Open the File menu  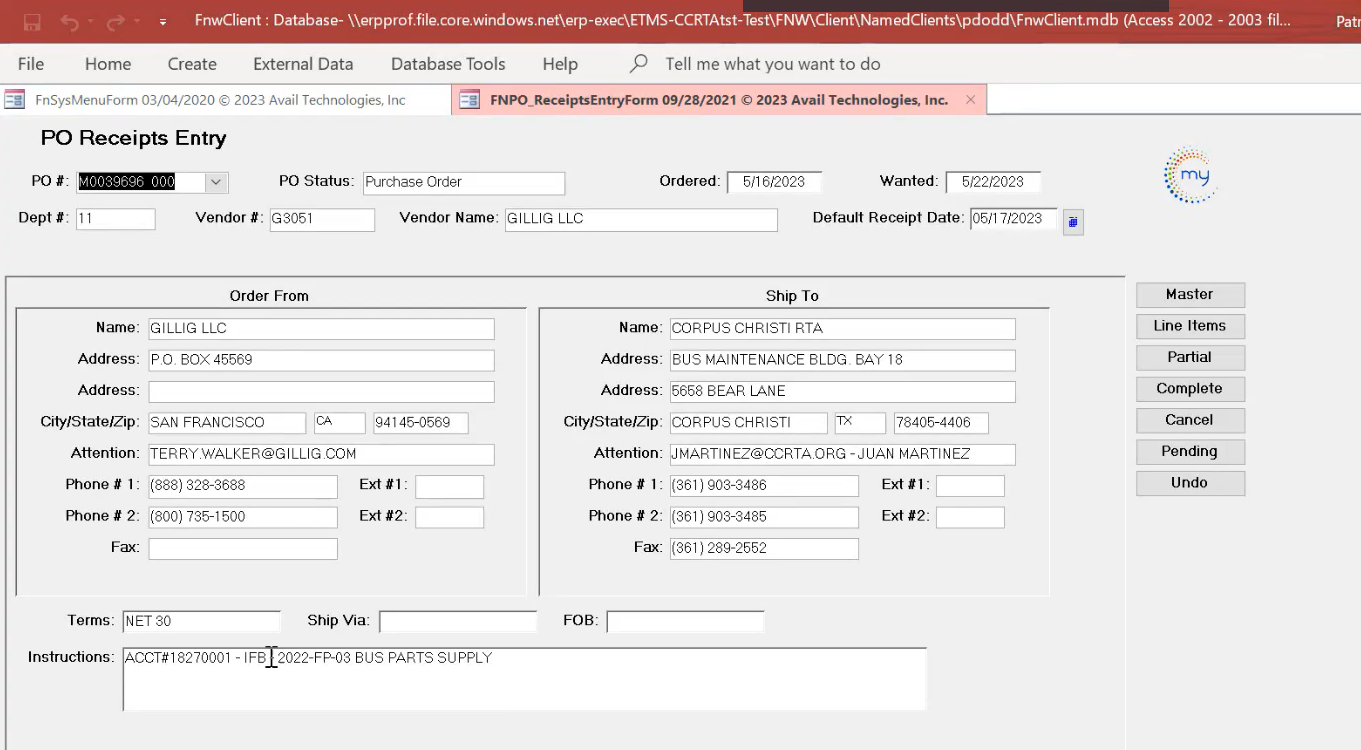click(31, 64)
